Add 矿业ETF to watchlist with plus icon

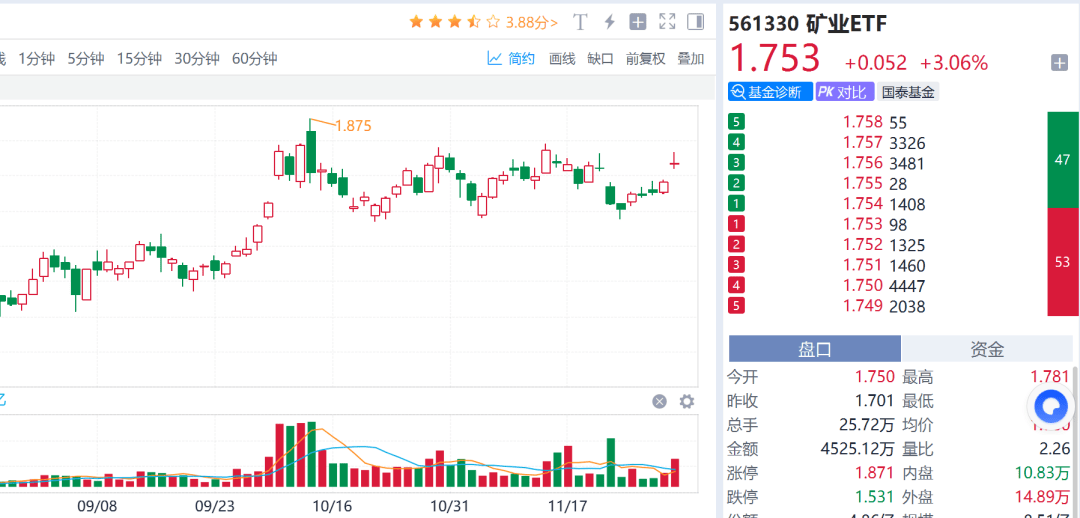(x=1059, y=63)
